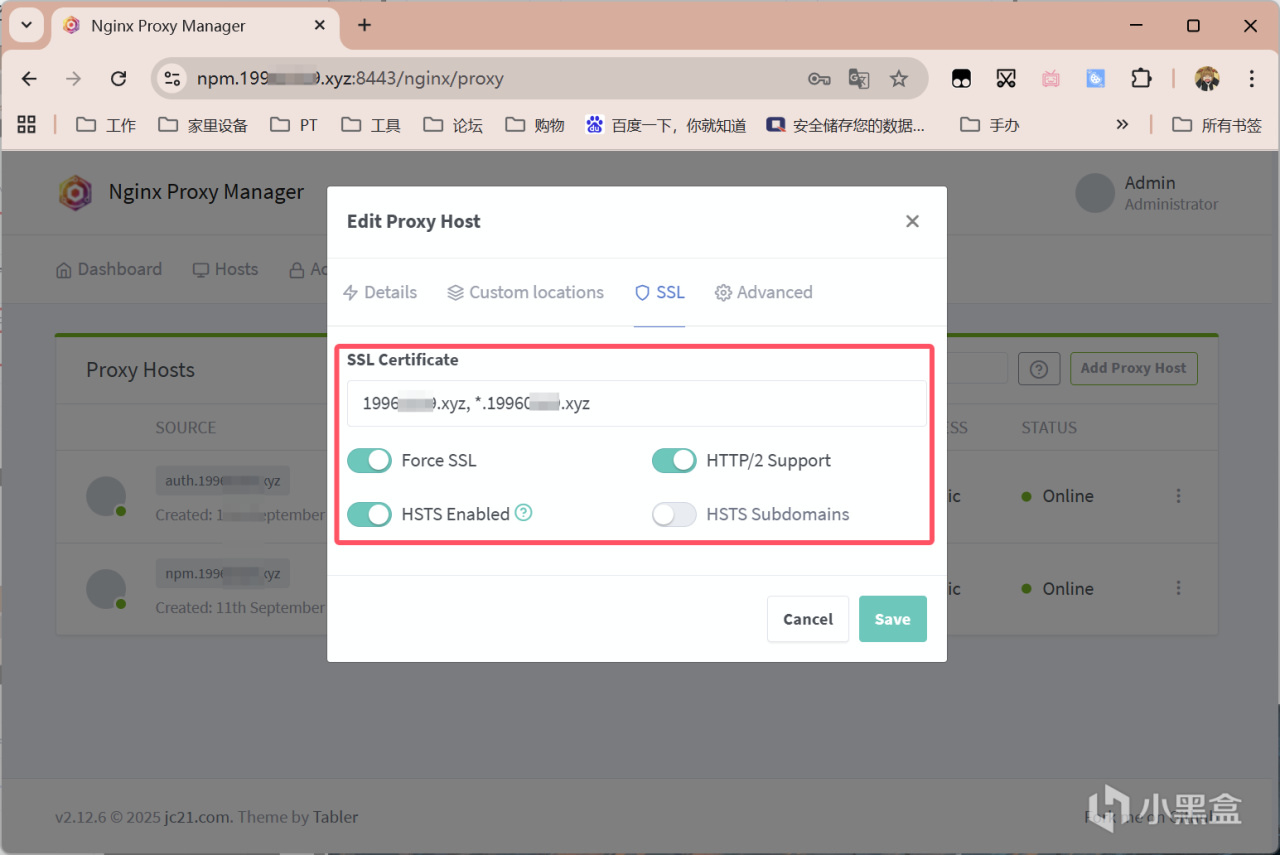1280x855 pixels.
Task: Expand the 手办 bookmark folder
Action: pos(990,125)
